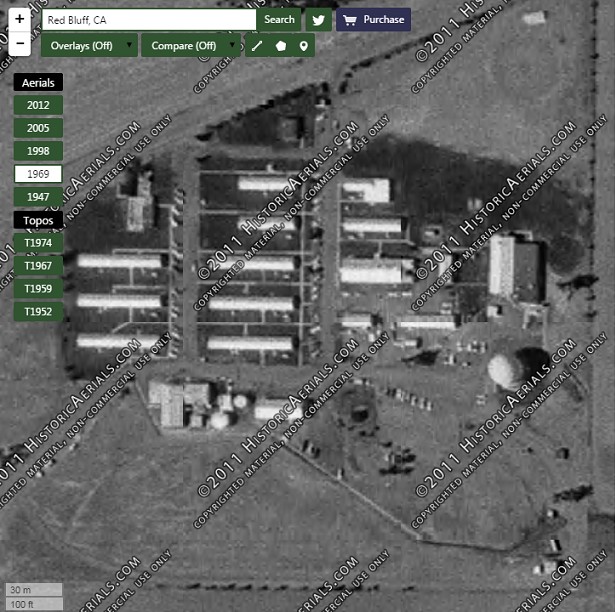Click the Purchase button
This screenshot has height=612, width=615.
(x=373, y=20)
